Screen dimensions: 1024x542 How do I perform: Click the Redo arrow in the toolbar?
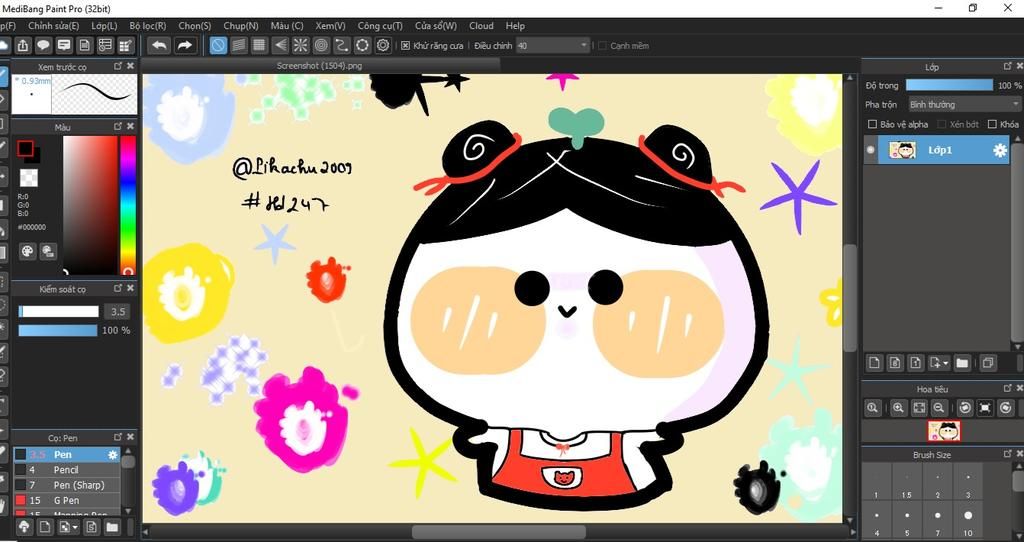185,45
